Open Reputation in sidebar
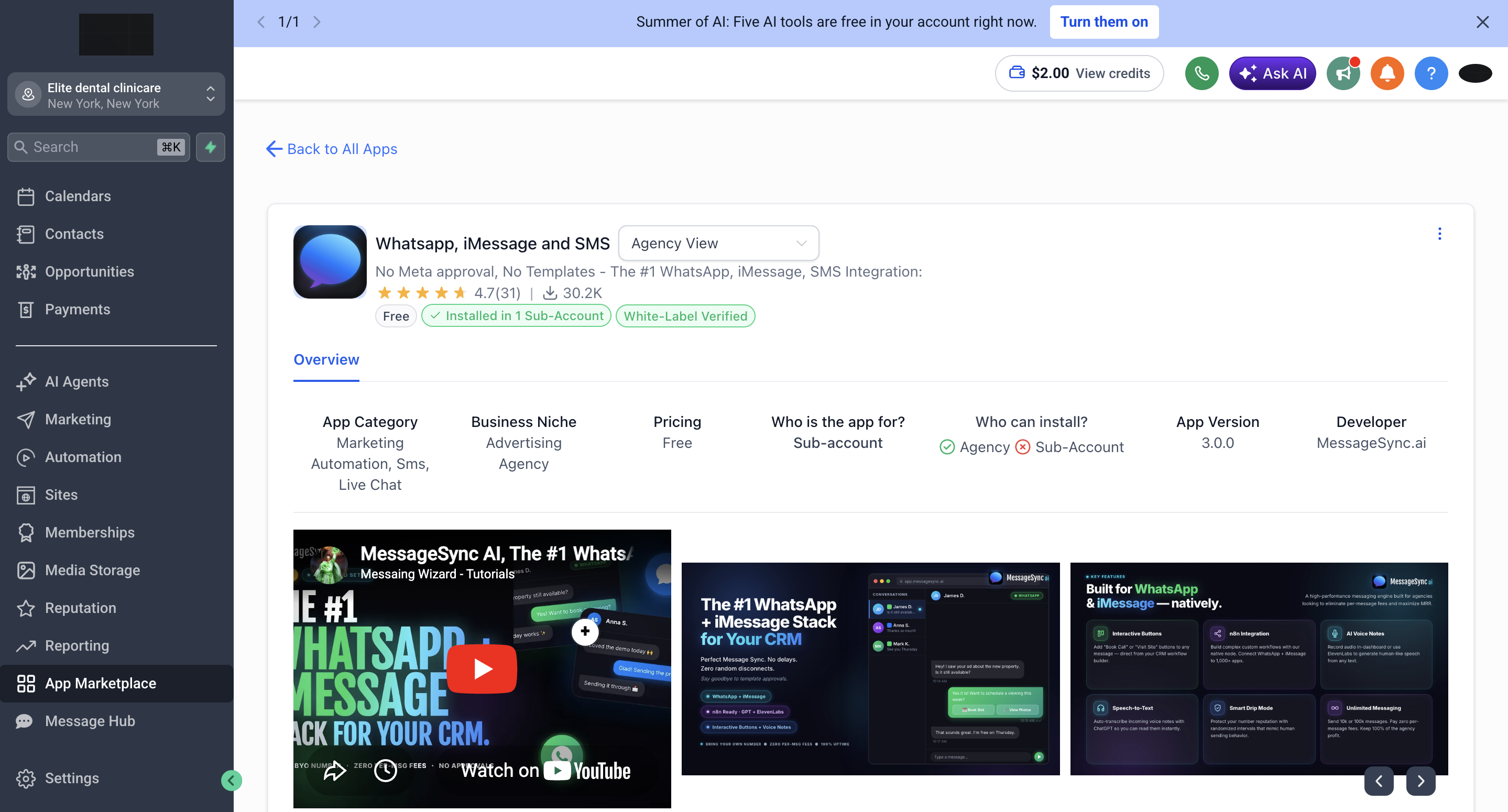This screenshot has width=1508, height=812. coord(116,608)
